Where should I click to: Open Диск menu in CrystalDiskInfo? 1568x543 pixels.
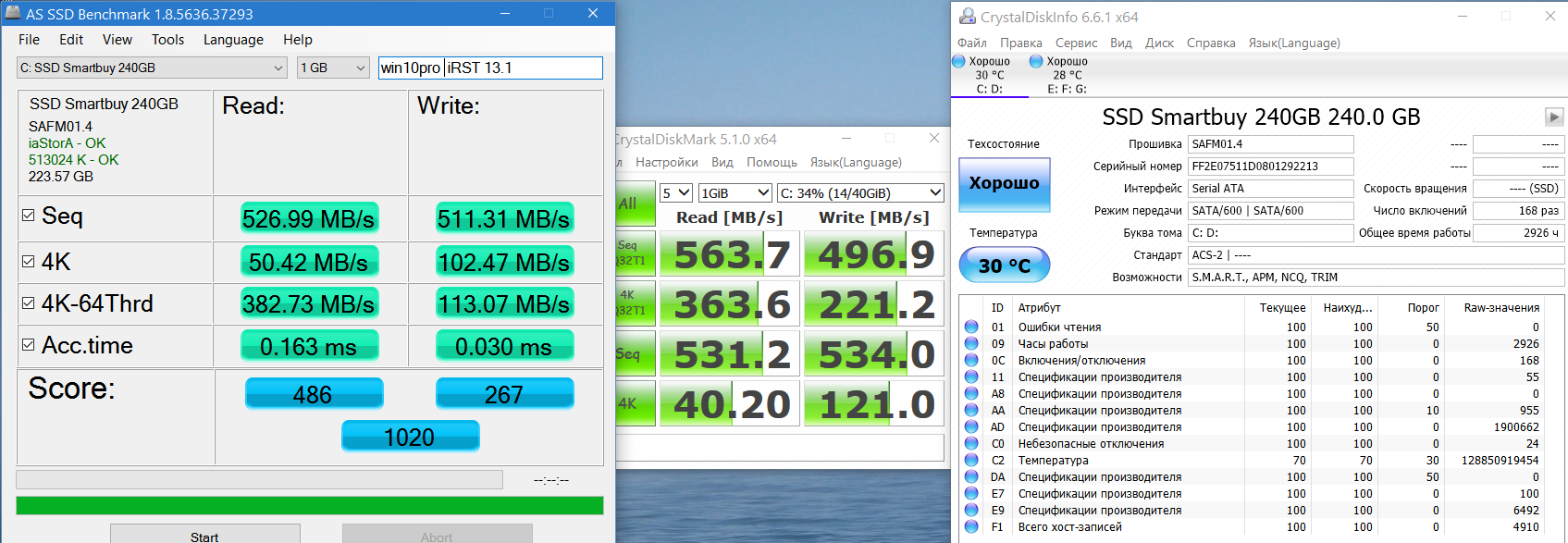point(1159,43)
